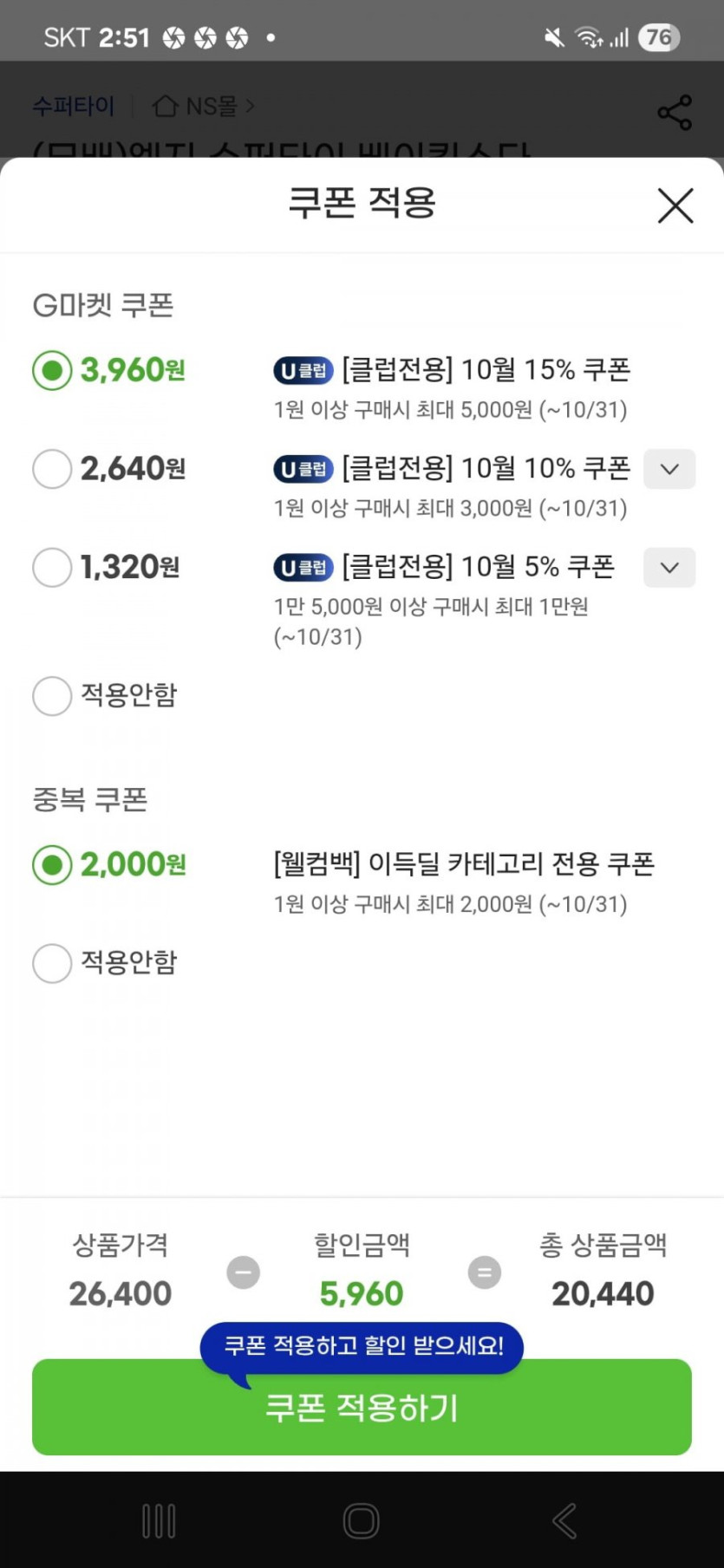This screenshot has width=724, height=1568.
Task: Tap the U클럽 badge on 10% coupon
Action: [x=303, y=469]
